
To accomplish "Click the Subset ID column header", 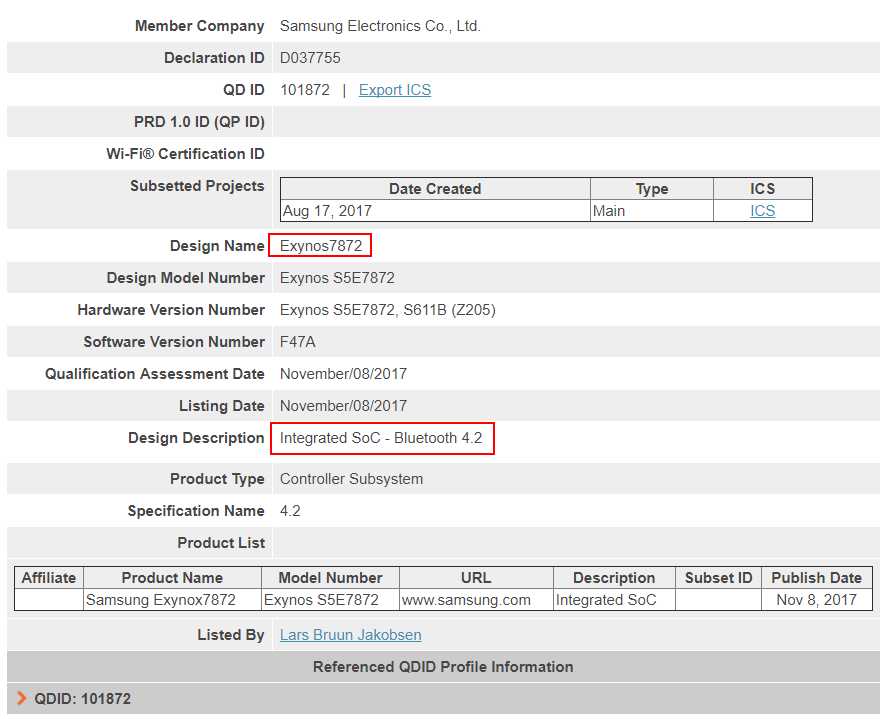I will point(718,578).
